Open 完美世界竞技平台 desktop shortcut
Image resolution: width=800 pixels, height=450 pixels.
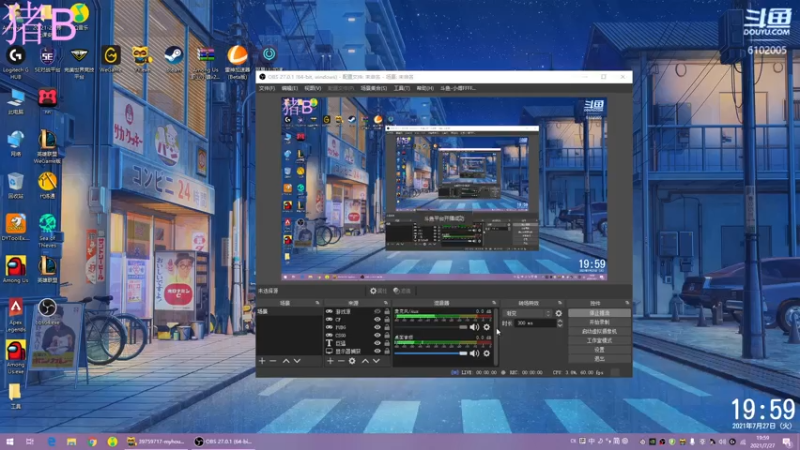coord(79,63)
